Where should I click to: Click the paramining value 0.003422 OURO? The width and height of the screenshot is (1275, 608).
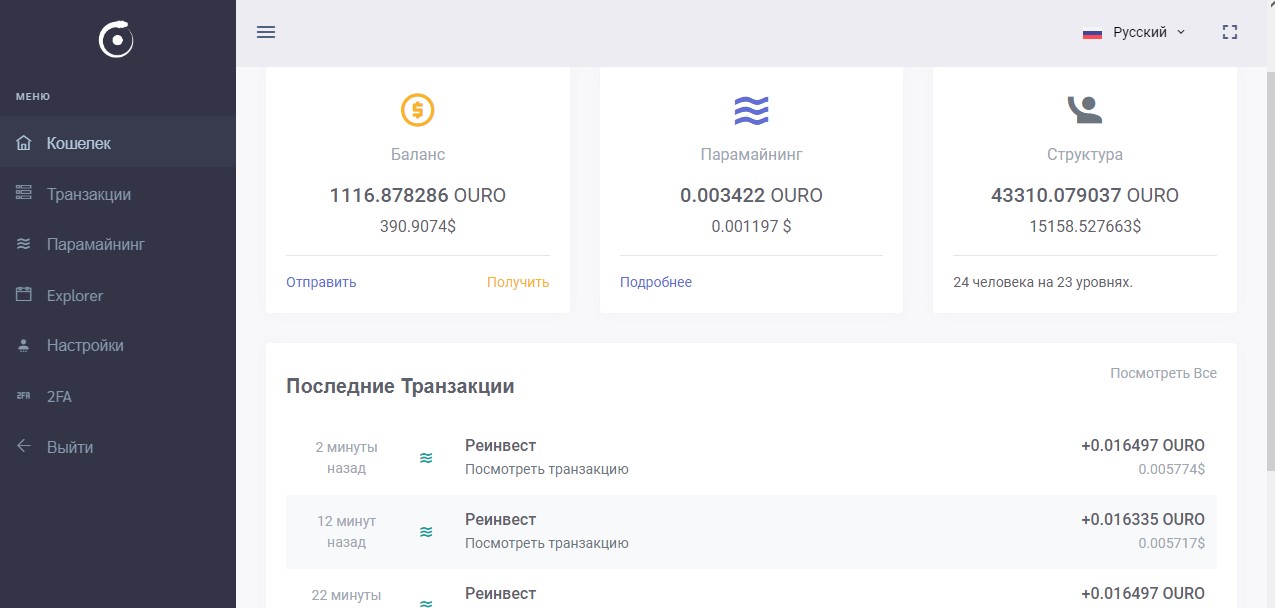click(x=751, y=196)
